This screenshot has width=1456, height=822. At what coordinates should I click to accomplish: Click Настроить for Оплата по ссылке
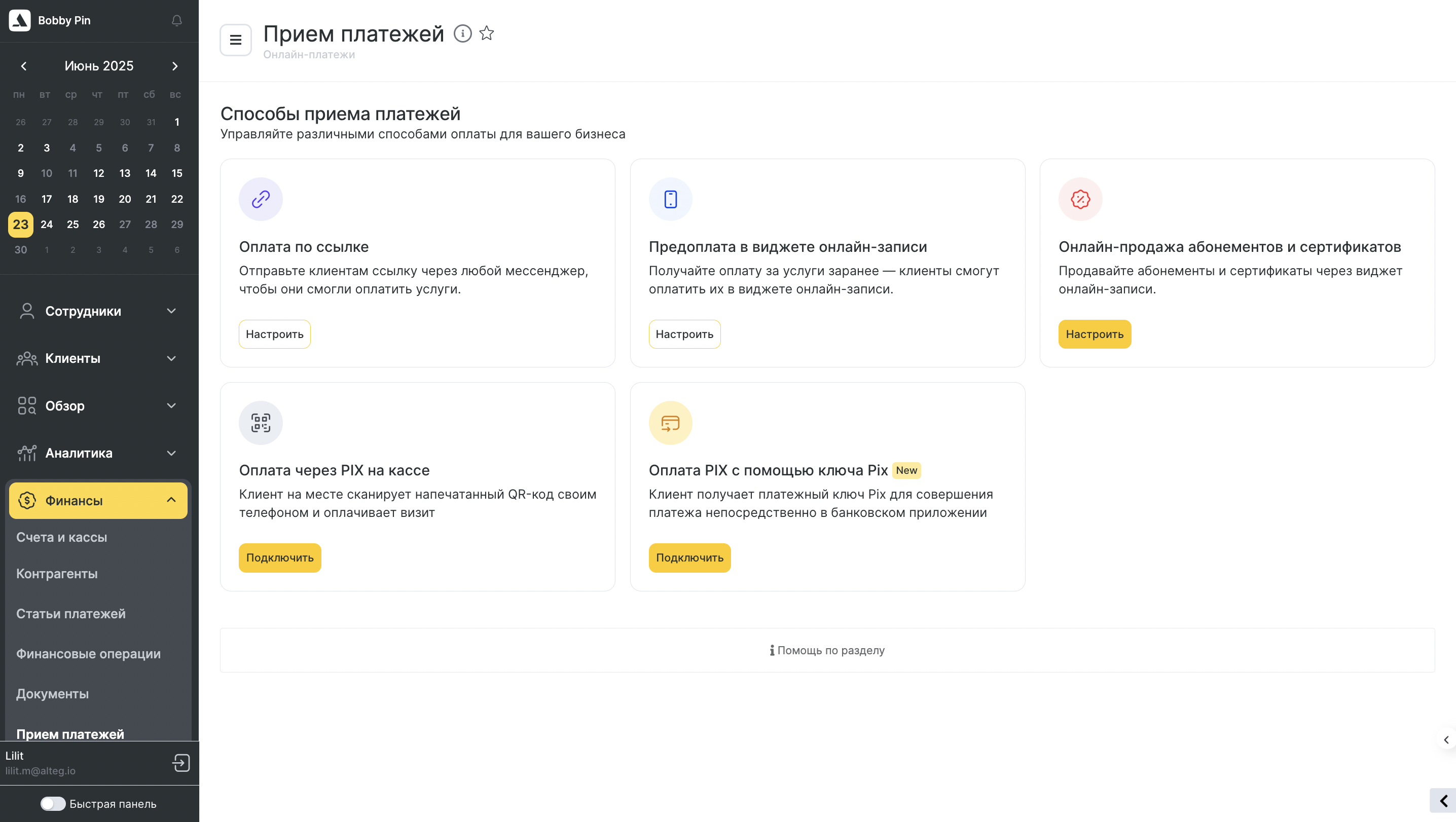pyautogui.click(x=275, y=334)
